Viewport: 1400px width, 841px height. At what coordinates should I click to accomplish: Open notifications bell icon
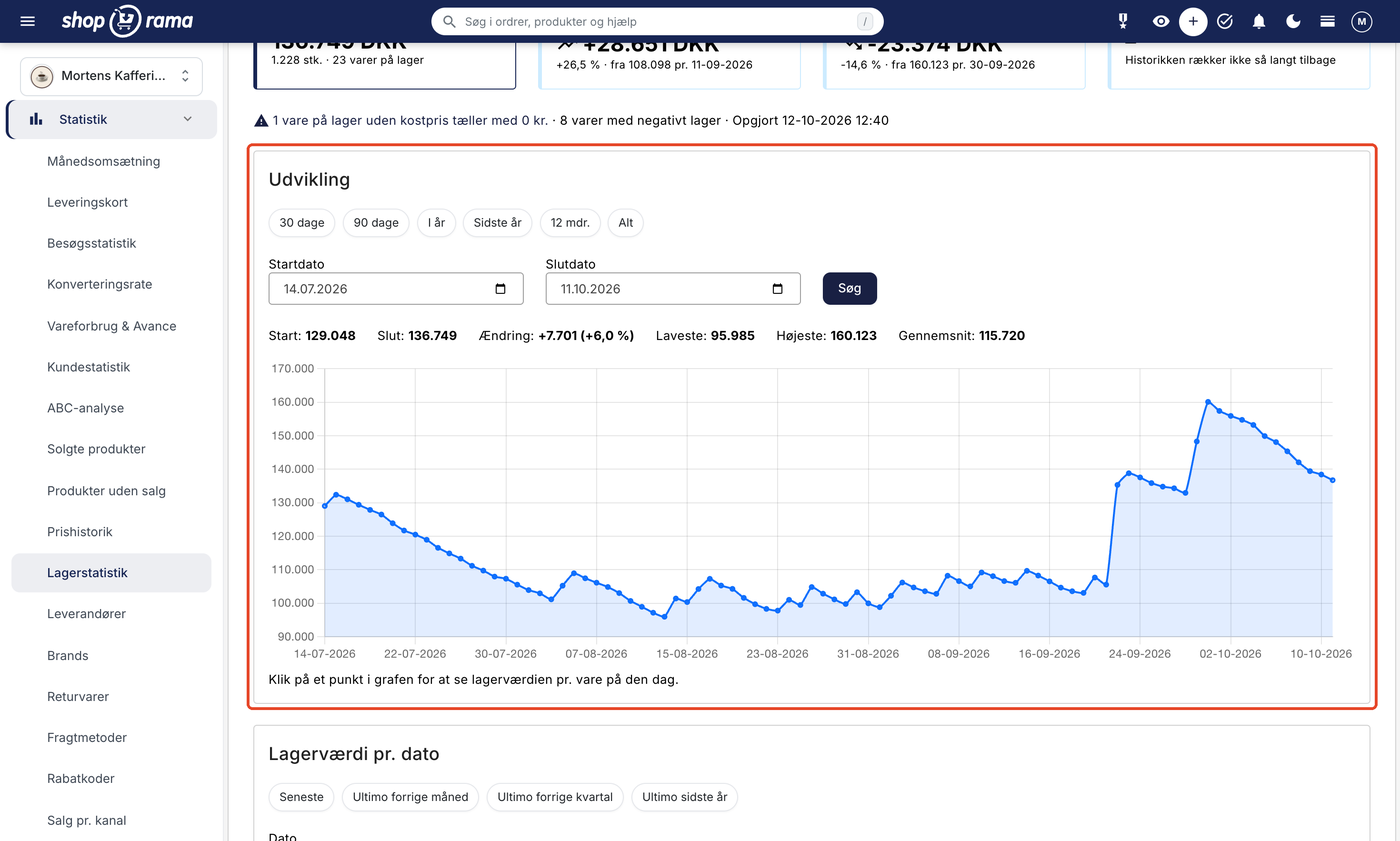point(1259,21)
